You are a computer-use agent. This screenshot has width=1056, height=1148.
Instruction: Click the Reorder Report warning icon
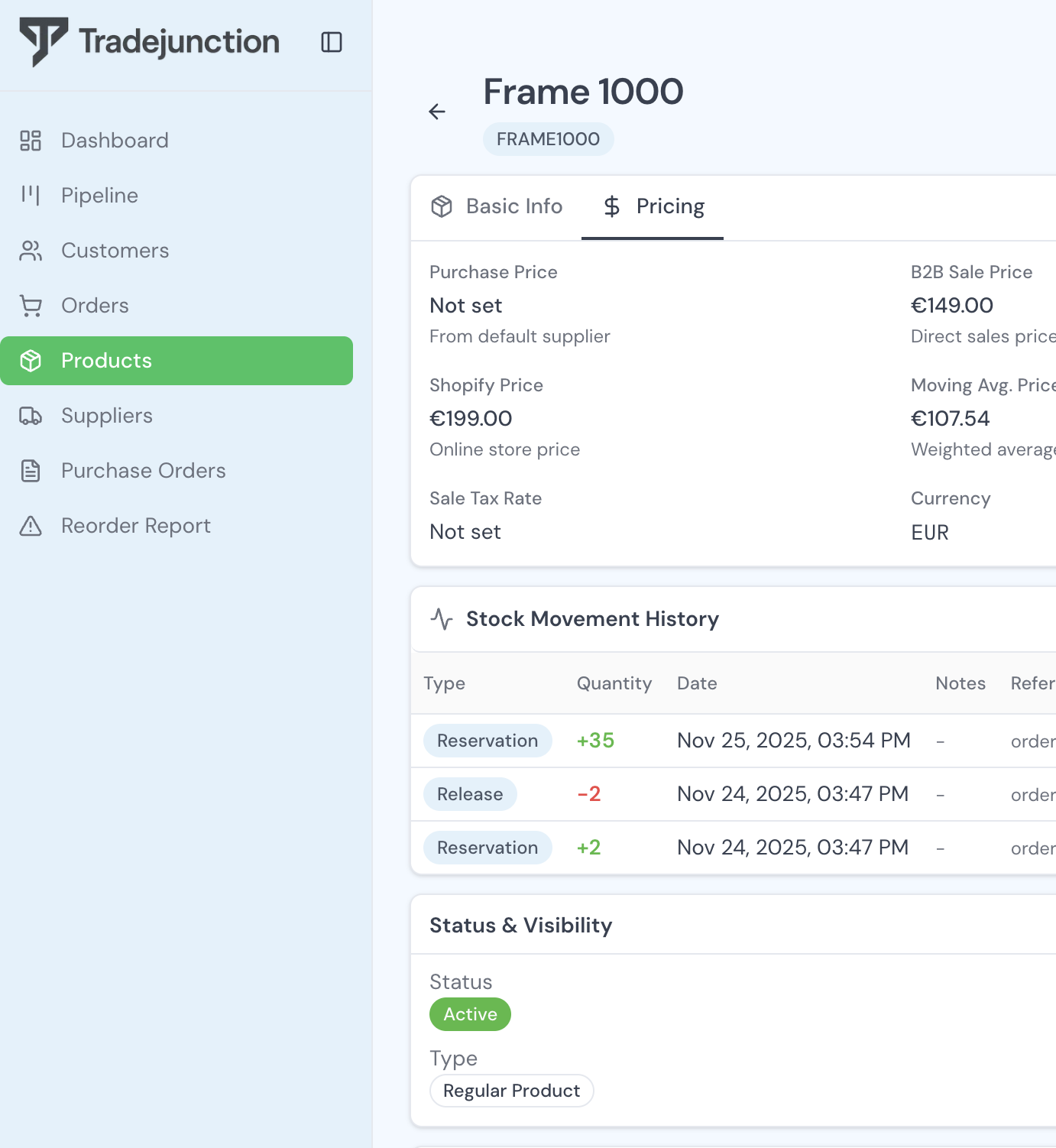click(31, 526)
